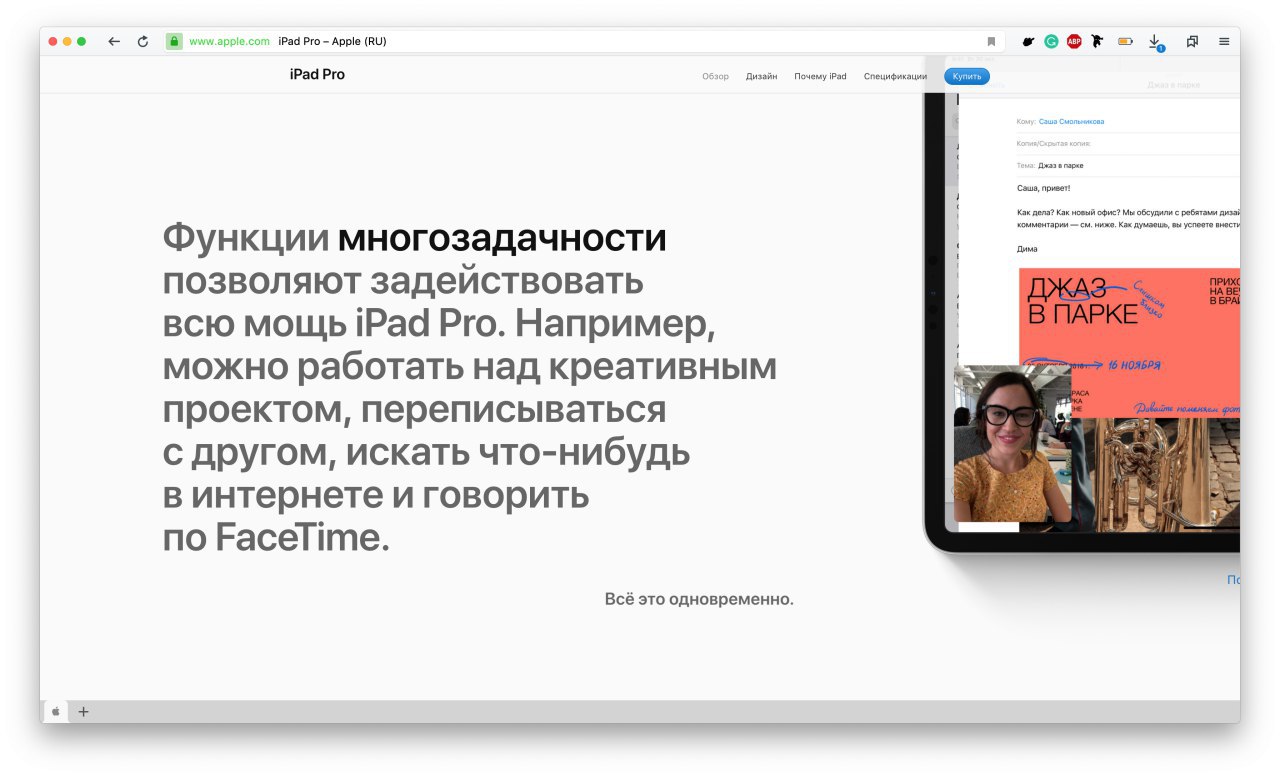The height and width of the screenshot is (776, 1280).
Task: Click the partially visible blue link under iPad
Action: (1233, 579)
